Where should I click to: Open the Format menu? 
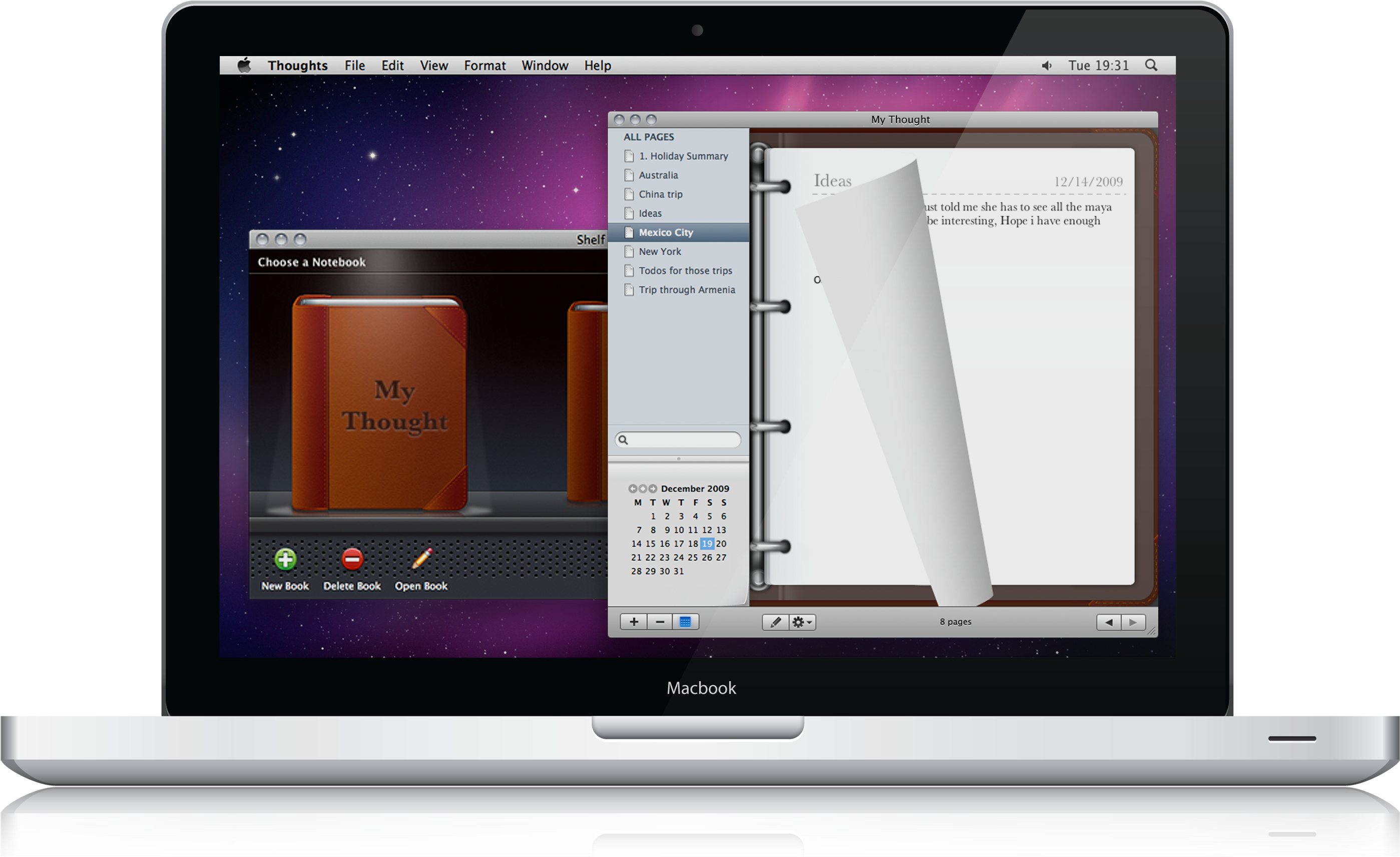485,66
